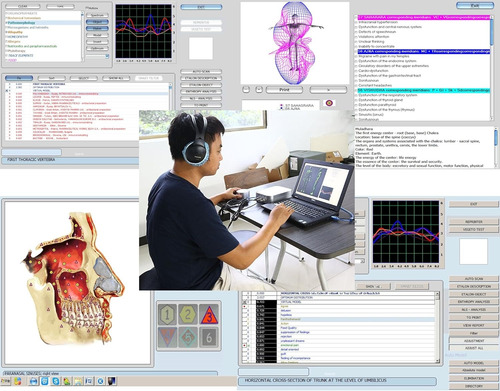Viewport: 500px width, 391px height.
Task: Select the hexagon level 1 icon
Action: coord(167,314)
